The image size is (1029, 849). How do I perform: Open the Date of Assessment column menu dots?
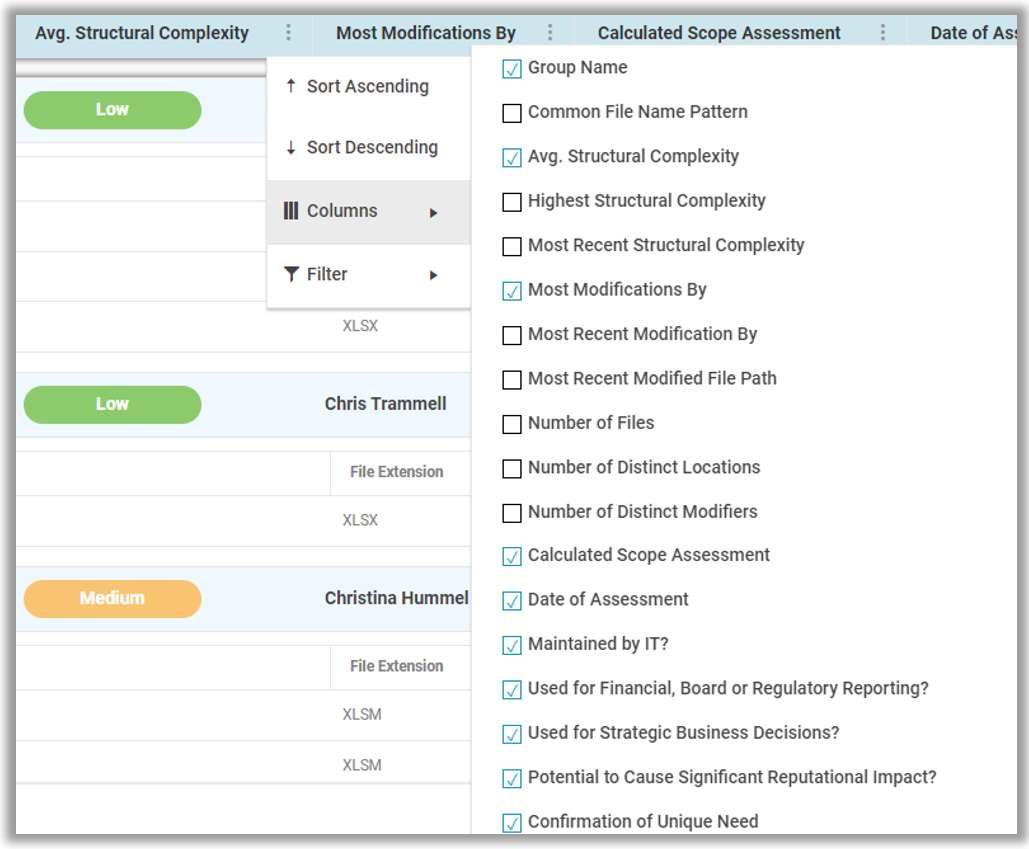(1020, 32)
